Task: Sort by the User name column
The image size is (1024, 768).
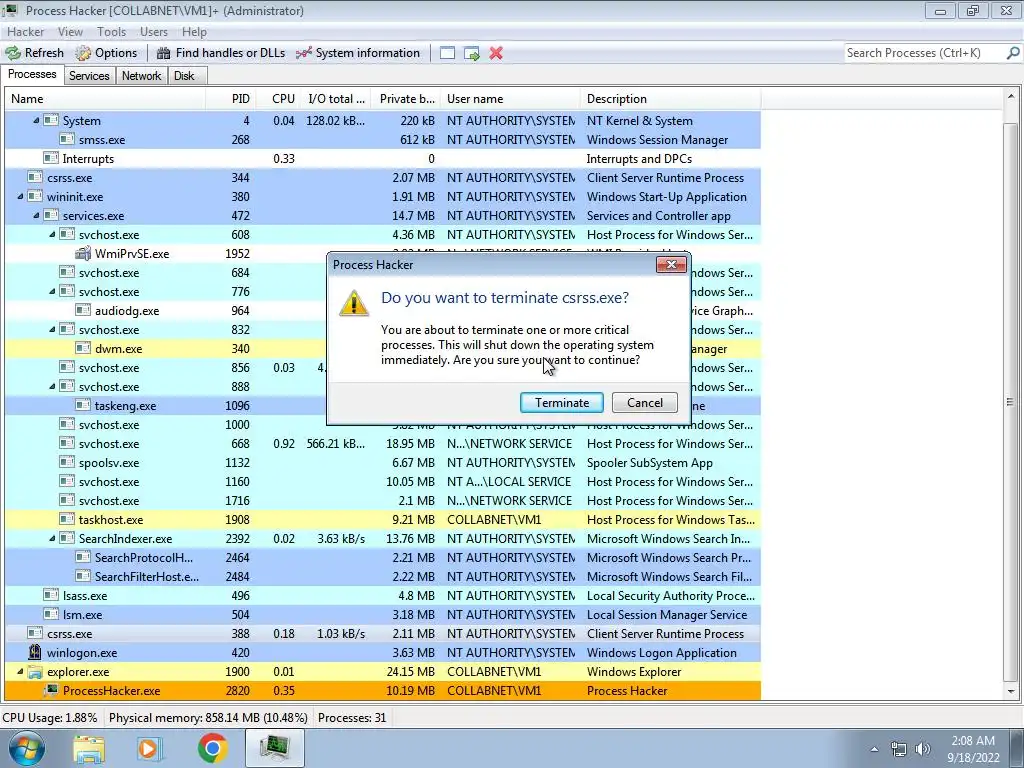Action: coord(510,99)
